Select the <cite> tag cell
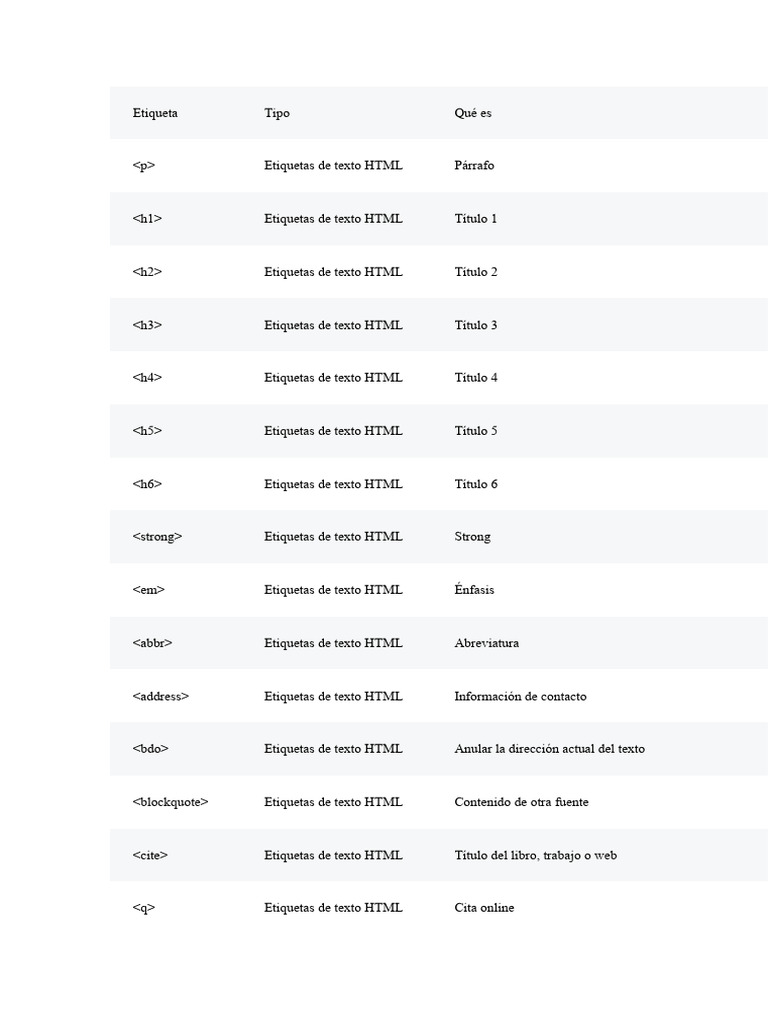768x1024 pixels. (x=150, y=855)
